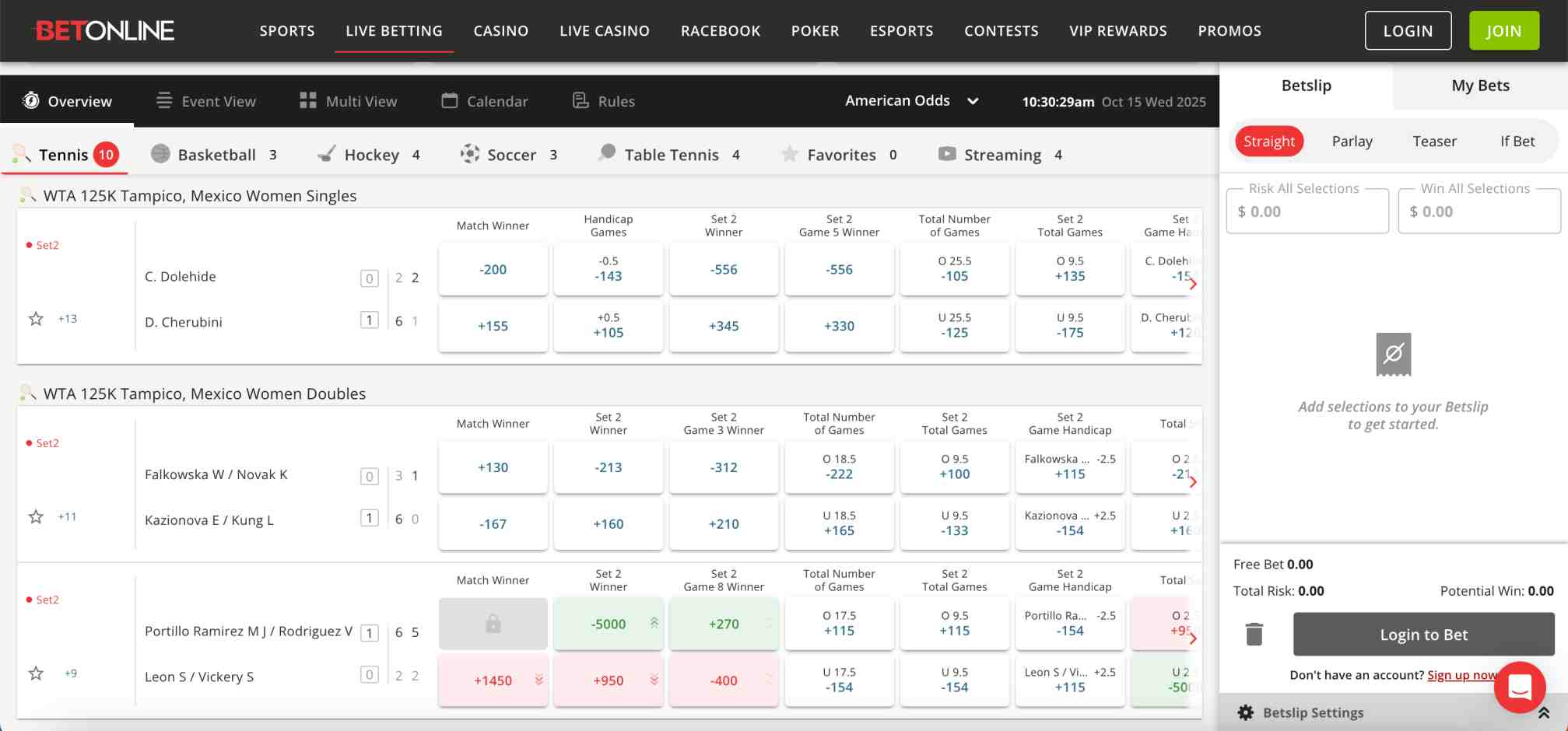This screenshot has width=1568, height=731.
Task: Click the JOIN button
Action: pos(1503,30)
